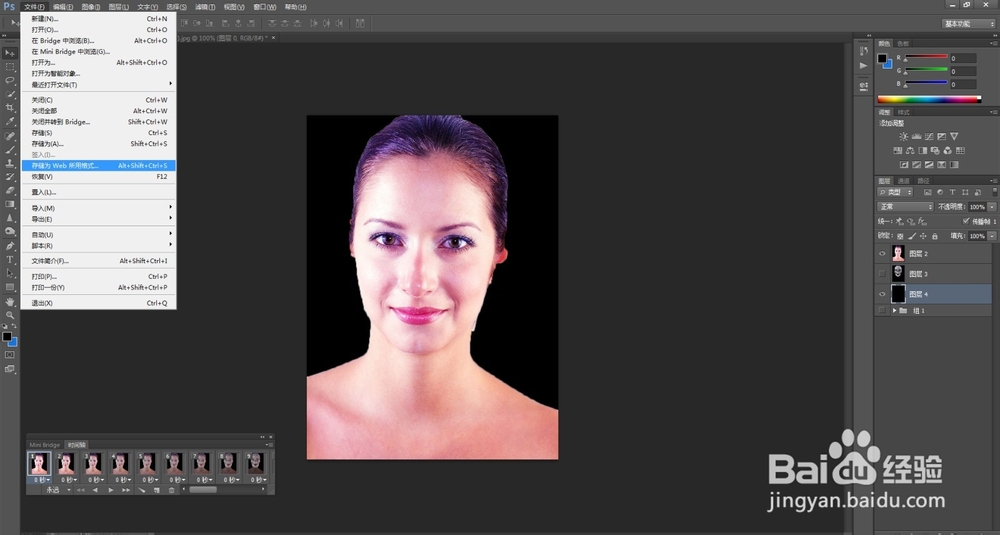This screenshot has width=1000, height=535.
Task: Select the Lasso tool
Action: 10,80
